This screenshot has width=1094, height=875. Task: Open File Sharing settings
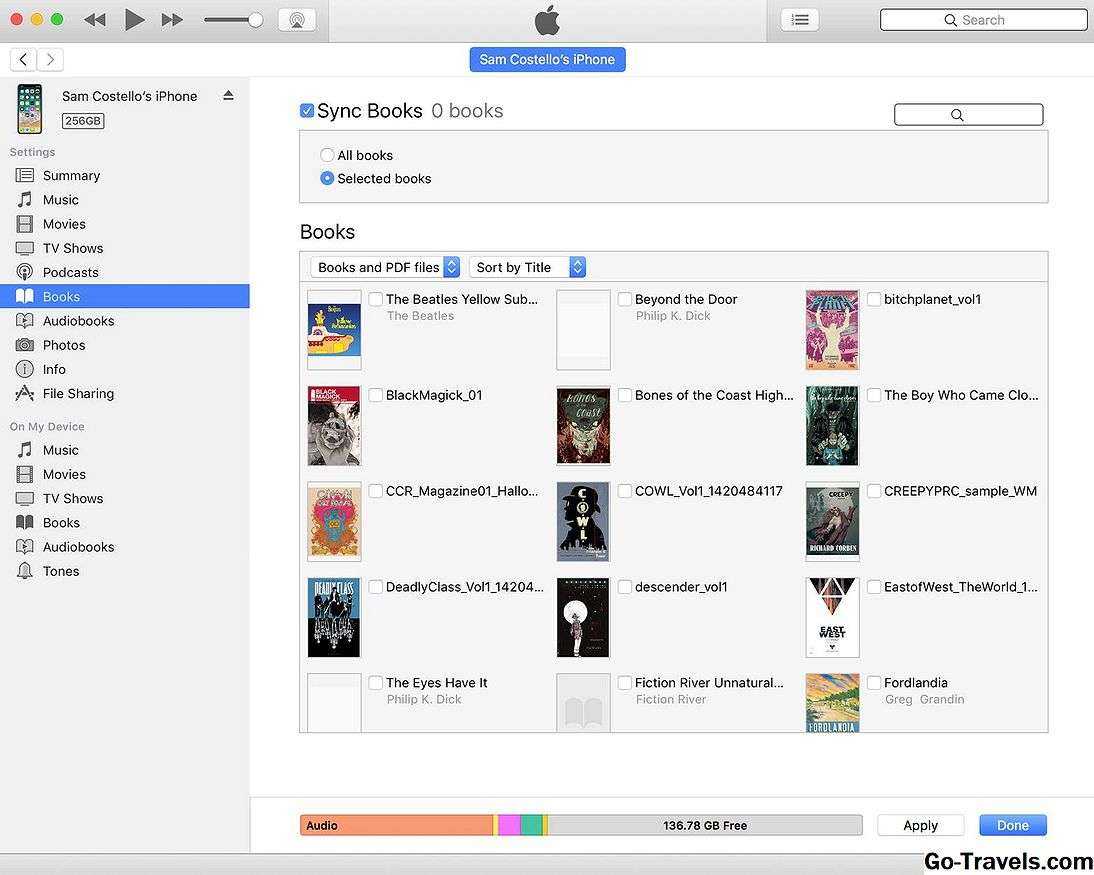(x=78, y=393)
